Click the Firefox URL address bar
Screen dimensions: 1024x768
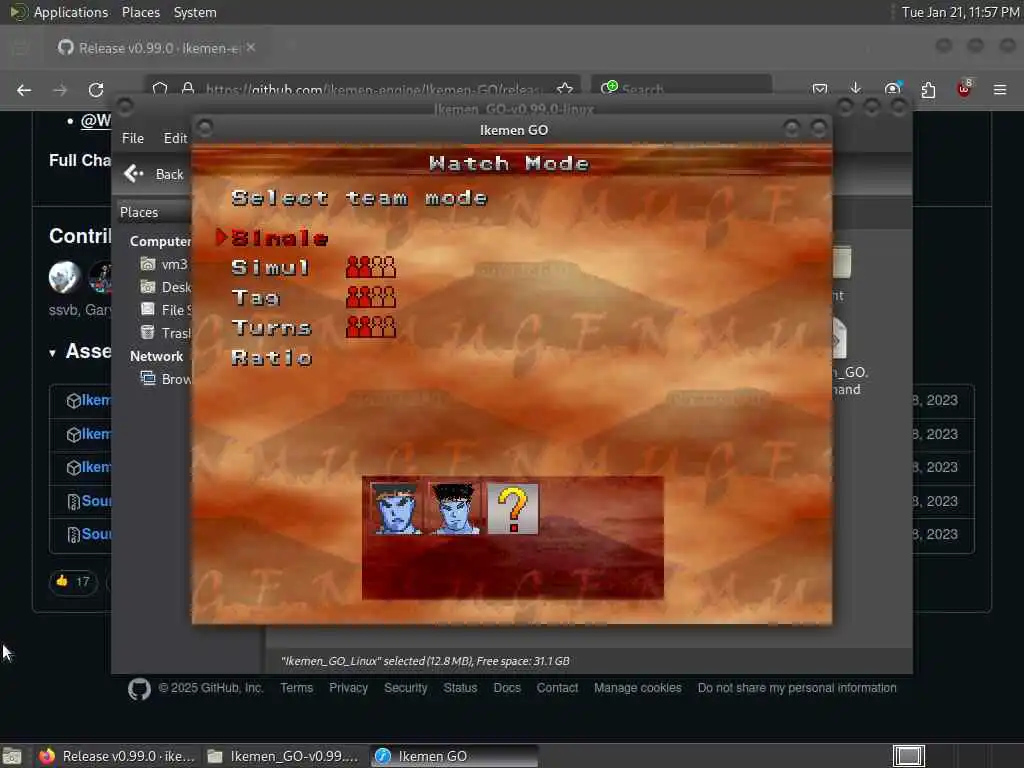[362, 88]
